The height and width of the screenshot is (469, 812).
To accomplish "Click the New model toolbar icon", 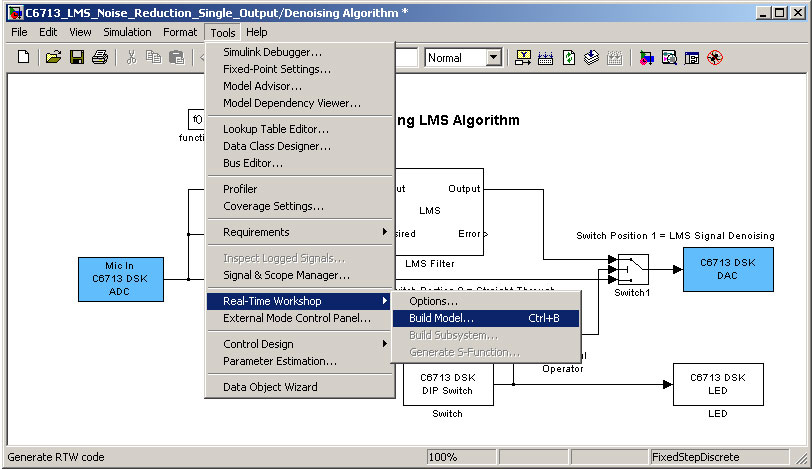I will coord(23,57).
